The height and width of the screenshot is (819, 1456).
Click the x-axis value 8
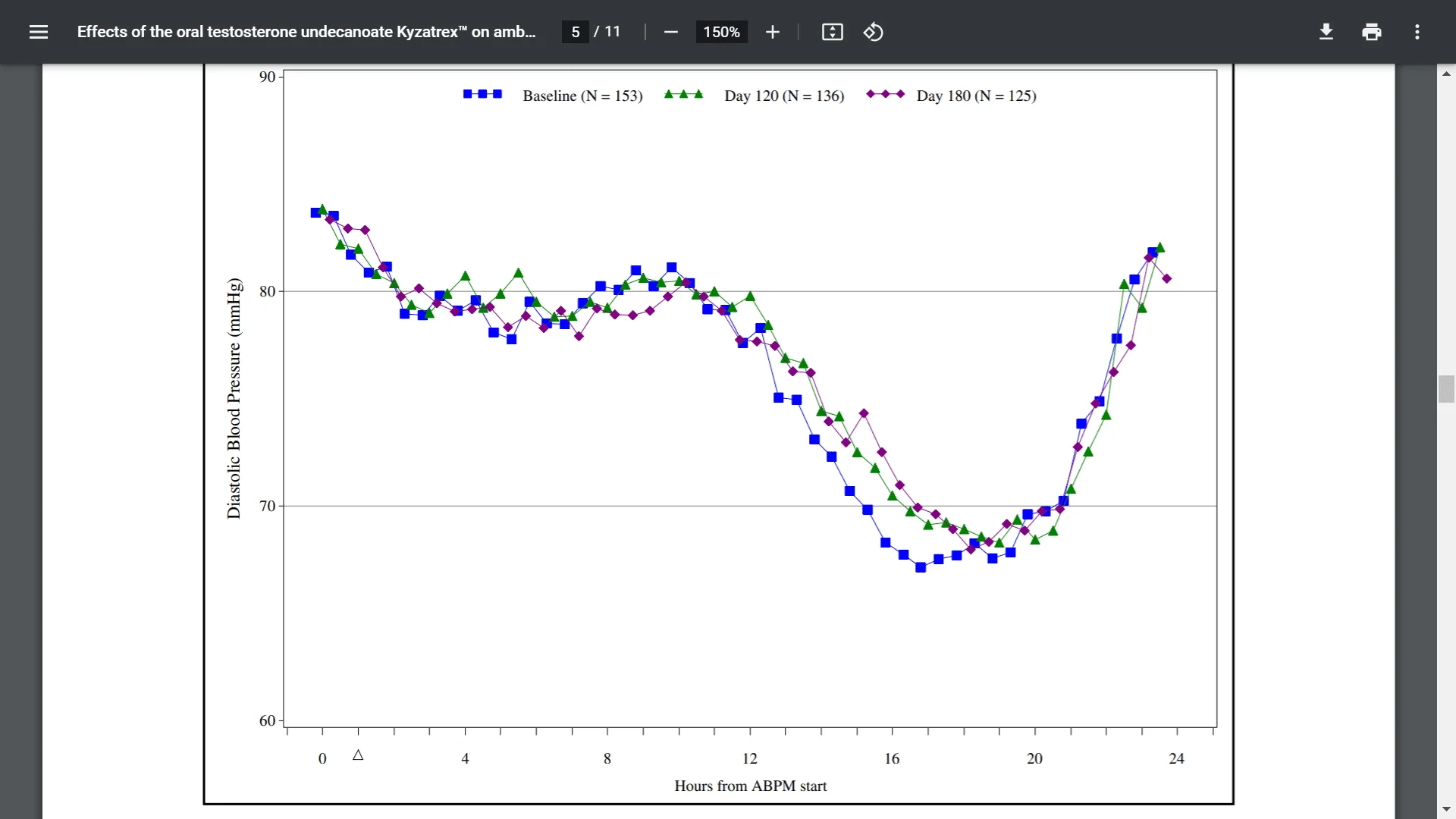click(x=607, y=758)
